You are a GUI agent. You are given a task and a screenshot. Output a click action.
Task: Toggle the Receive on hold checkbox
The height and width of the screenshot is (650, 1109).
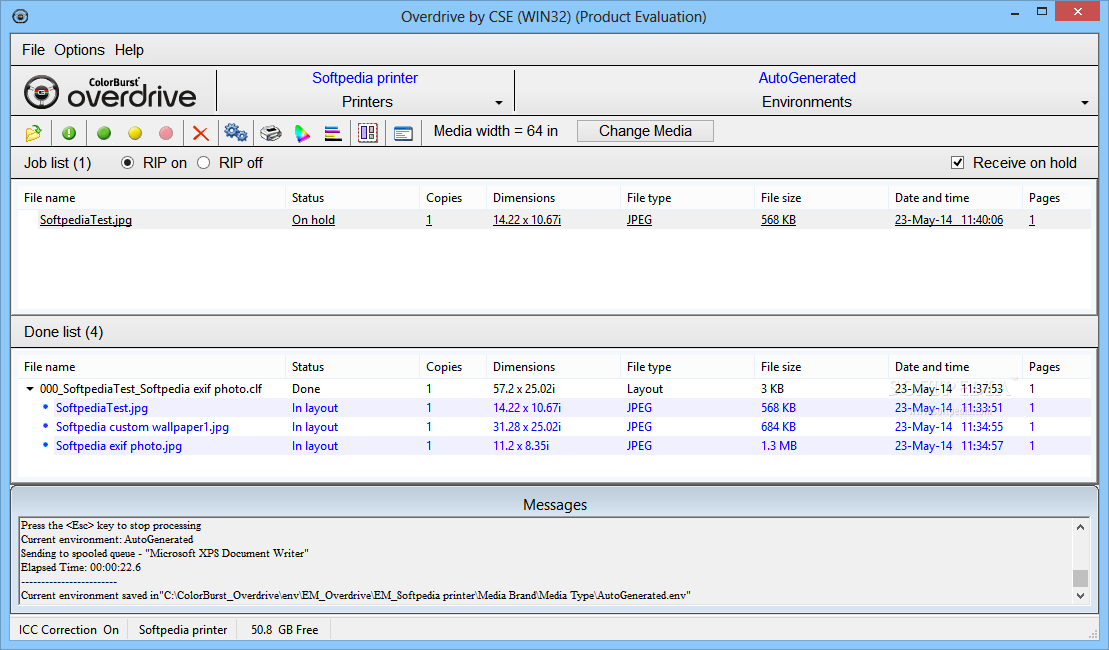(958, 163)
